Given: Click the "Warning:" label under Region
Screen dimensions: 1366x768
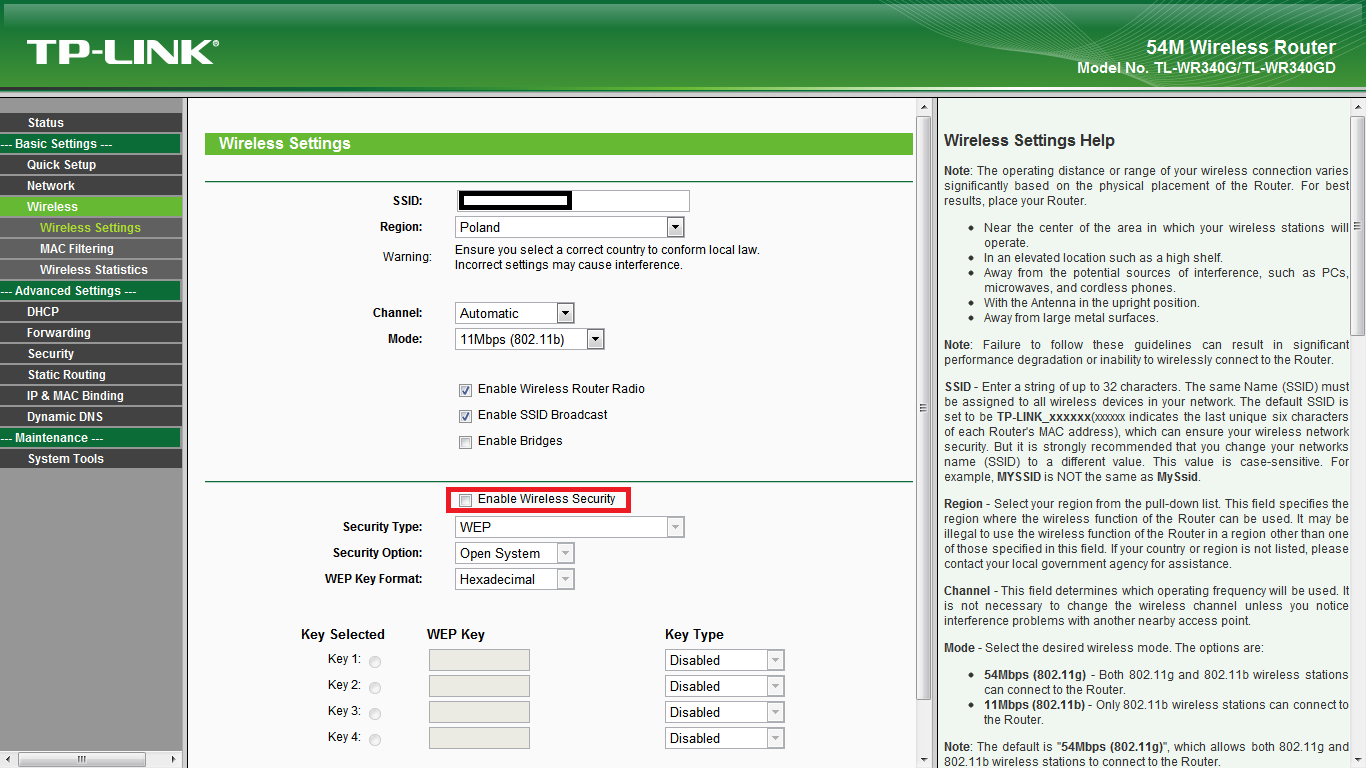Looking at the screenshot, I should [407, 257].
